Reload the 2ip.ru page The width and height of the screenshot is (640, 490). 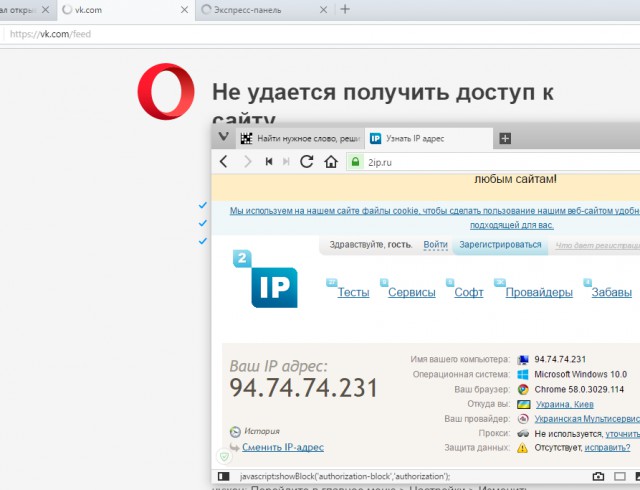coord(307,162)
